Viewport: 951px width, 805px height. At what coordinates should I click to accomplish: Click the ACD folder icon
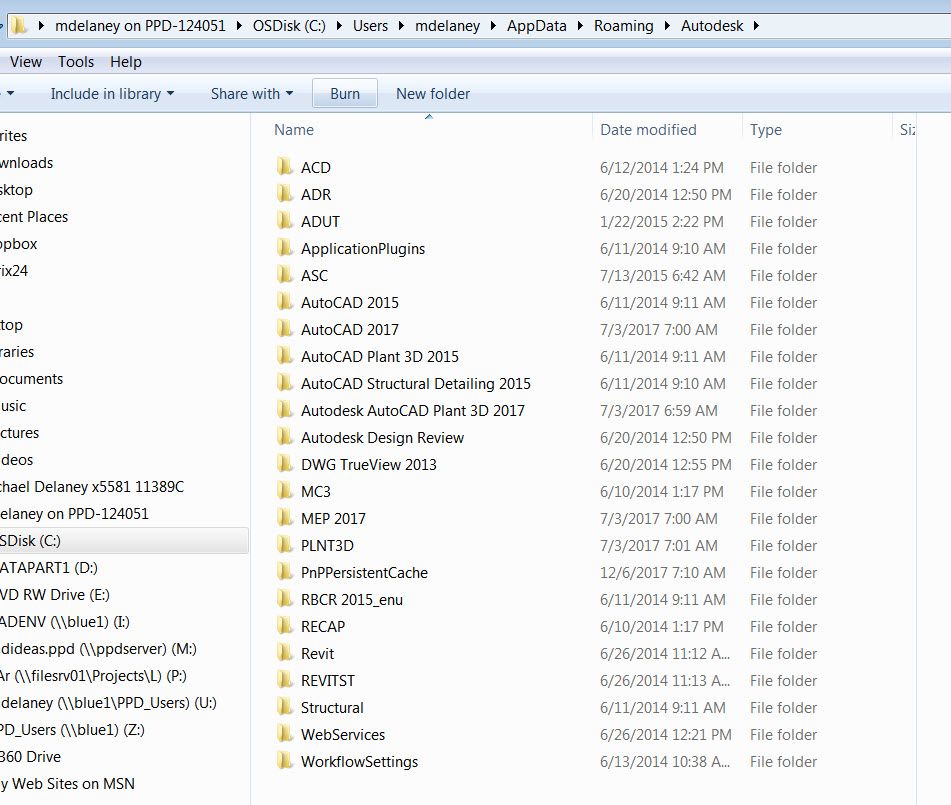tap(284, 167)
